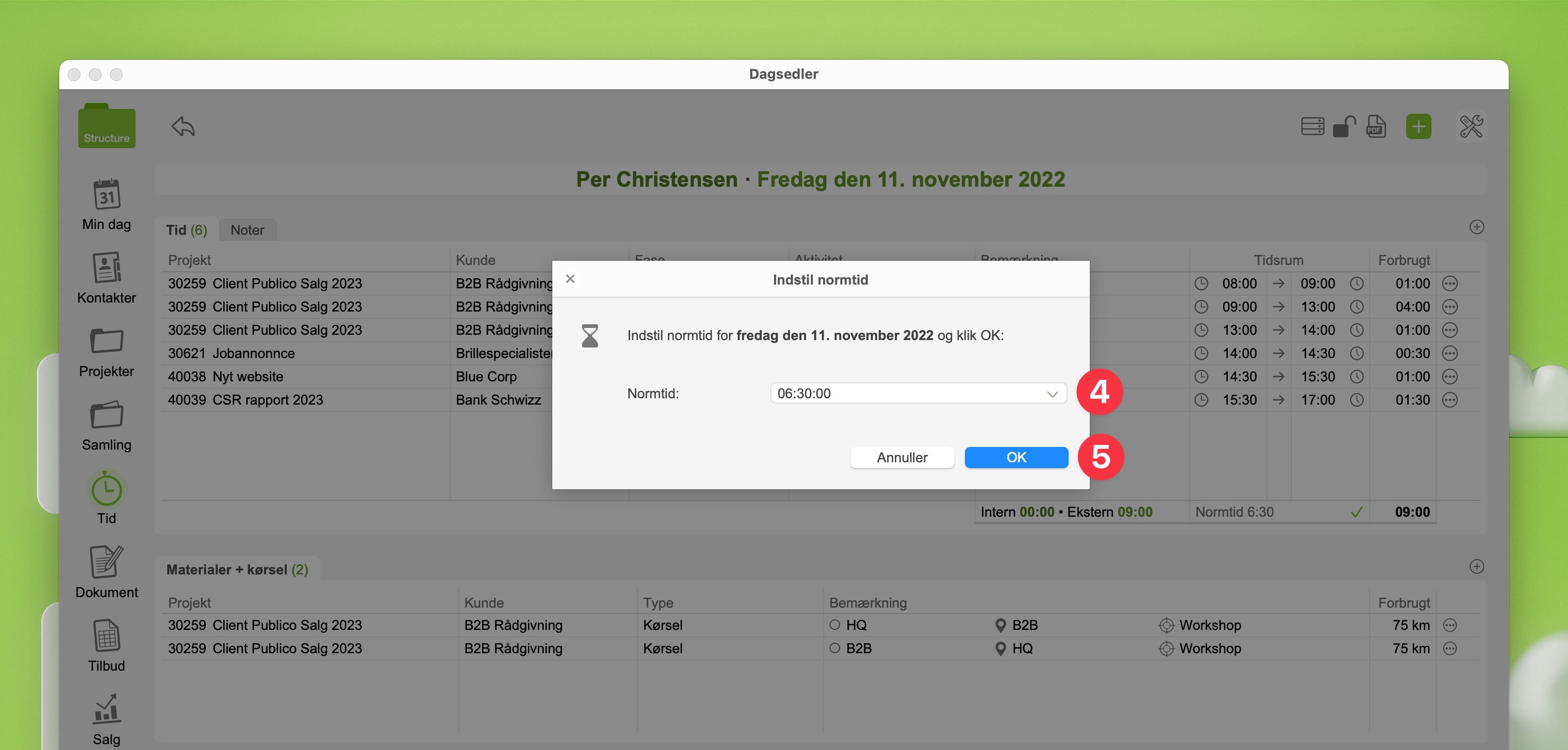Click the back arrow icon
The image size is (1568, 750).
point(183,126)
